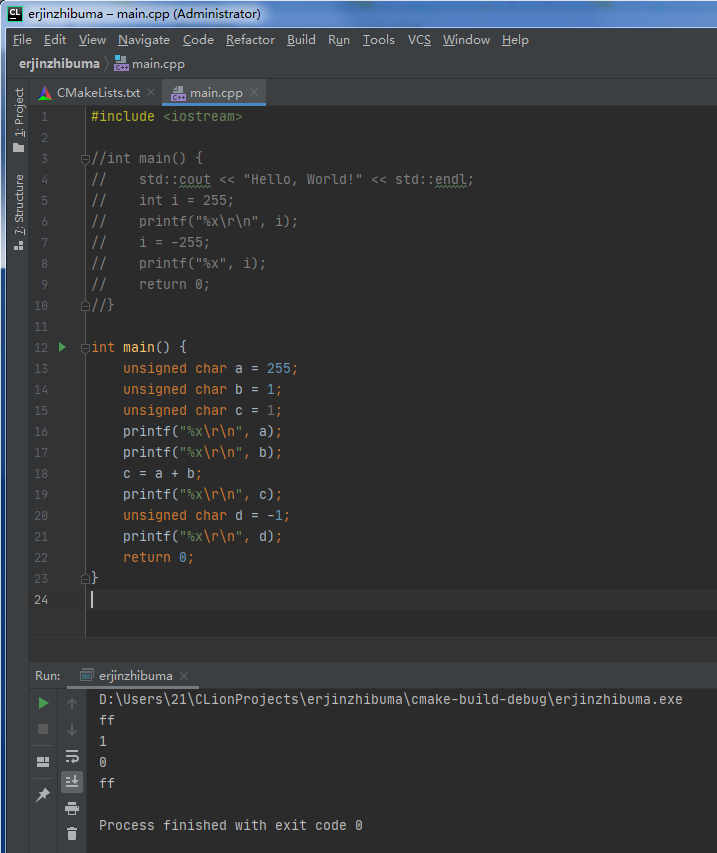Toggle scroll to end in Run console
Image resolution: width=717 pixels, height=853 pixels.
(72, 781)
